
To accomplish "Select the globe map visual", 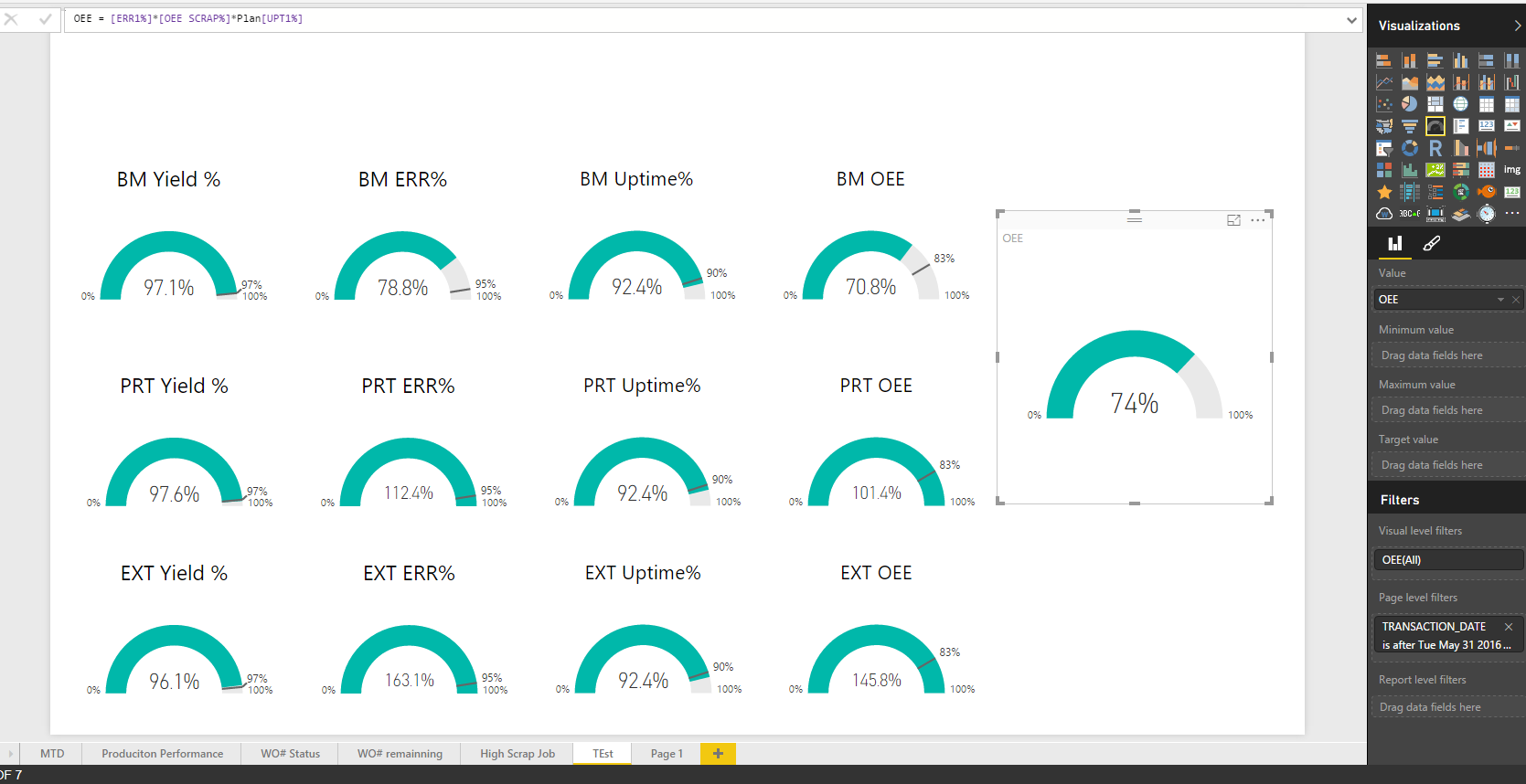I will click(1461, 104).
